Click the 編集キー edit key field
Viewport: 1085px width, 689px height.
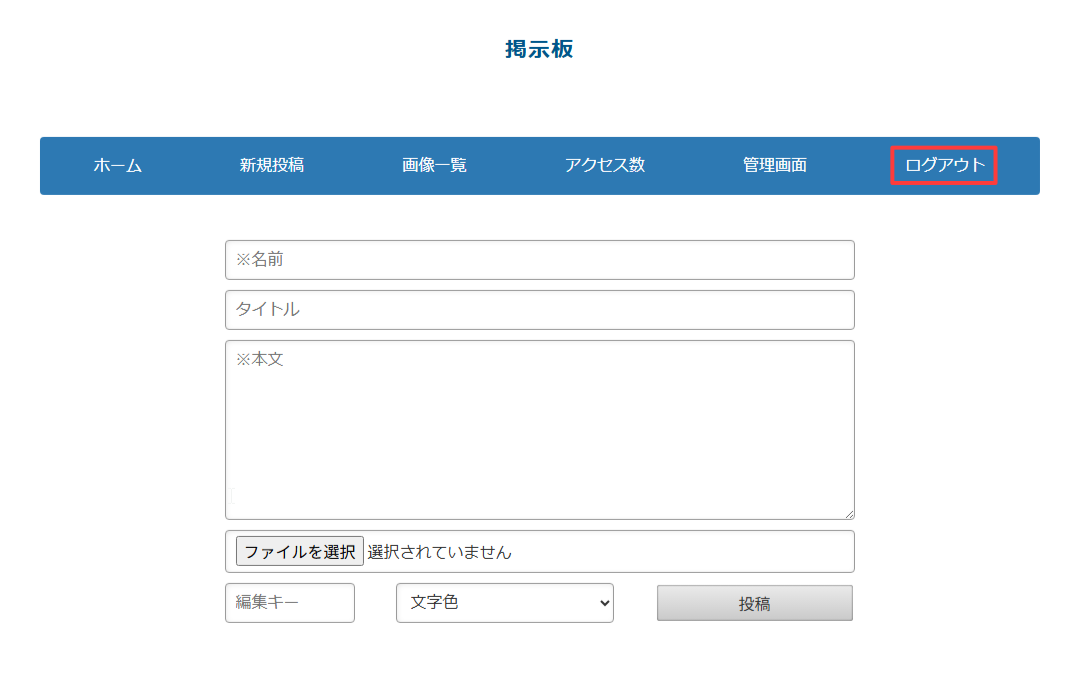(289, 603)
